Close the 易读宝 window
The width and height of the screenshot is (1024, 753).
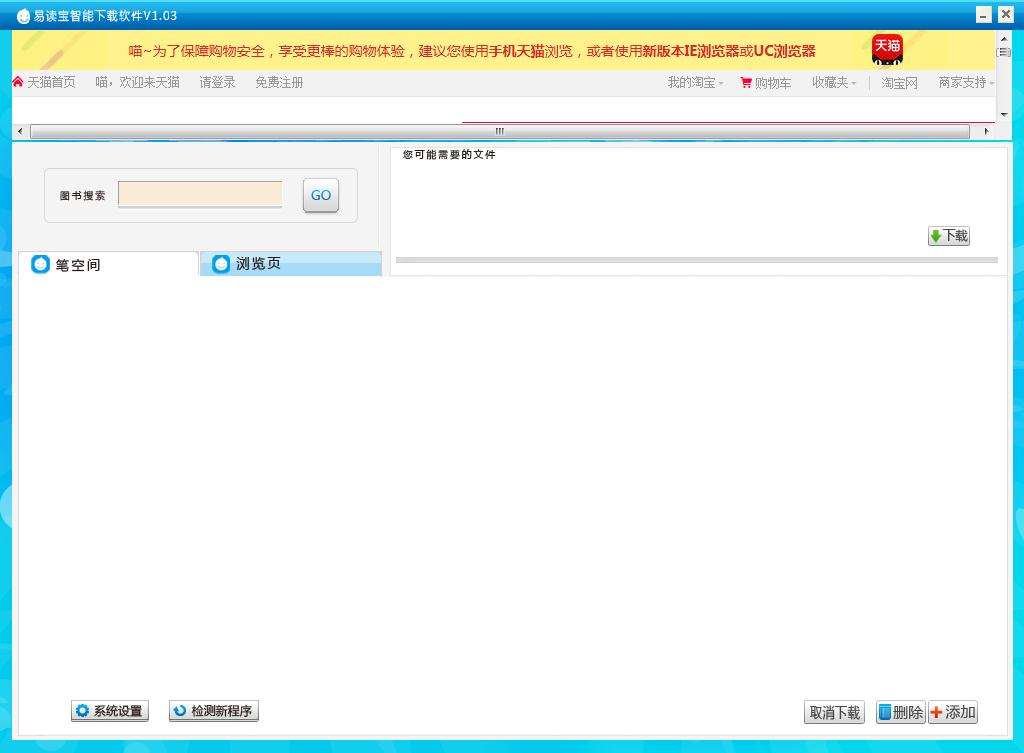click(1006, 14)
